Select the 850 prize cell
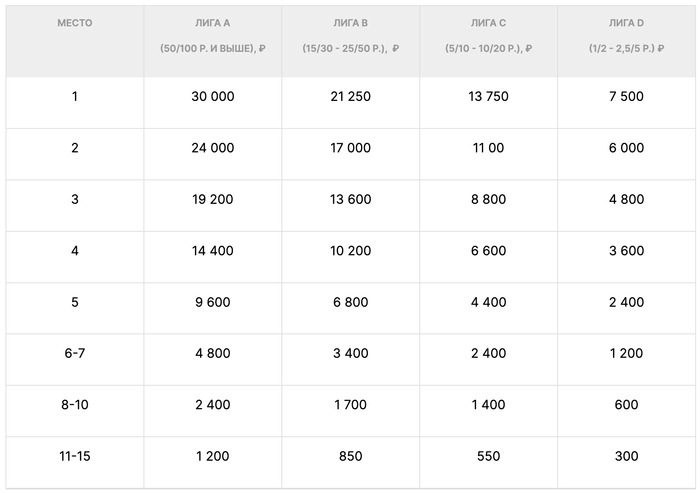This screenshot has height=493, width=700. point(350,456)
